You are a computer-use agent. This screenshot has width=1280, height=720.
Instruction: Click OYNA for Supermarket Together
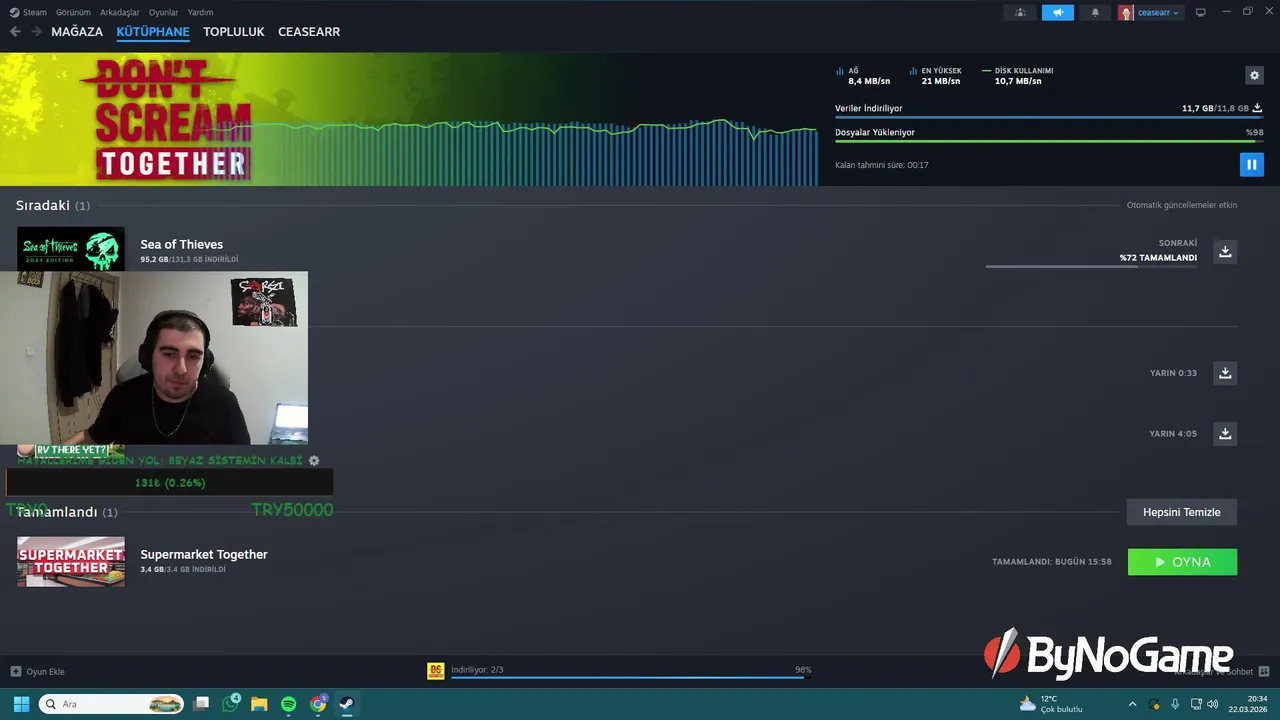[1182, 562]
